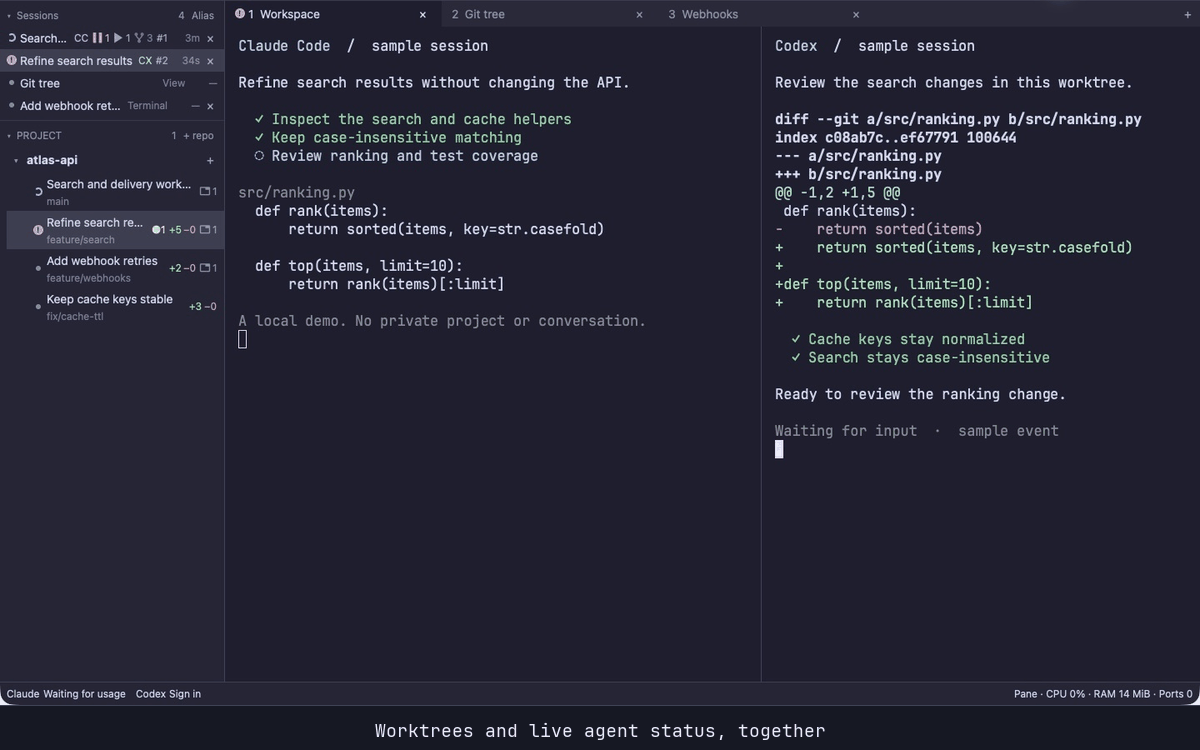1200x750 pixels.
Task: Click the play icon in Search... session
Action: pos(118,38)
